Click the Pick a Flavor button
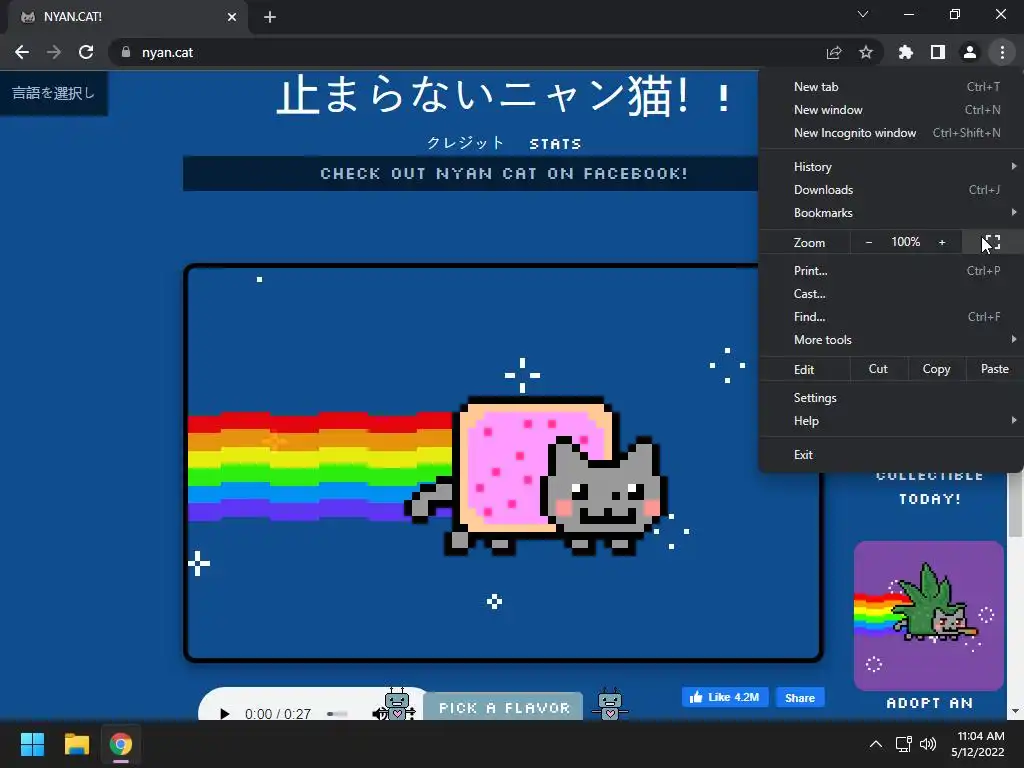This screenshot has height=768, width=1024. coord(504,707)
